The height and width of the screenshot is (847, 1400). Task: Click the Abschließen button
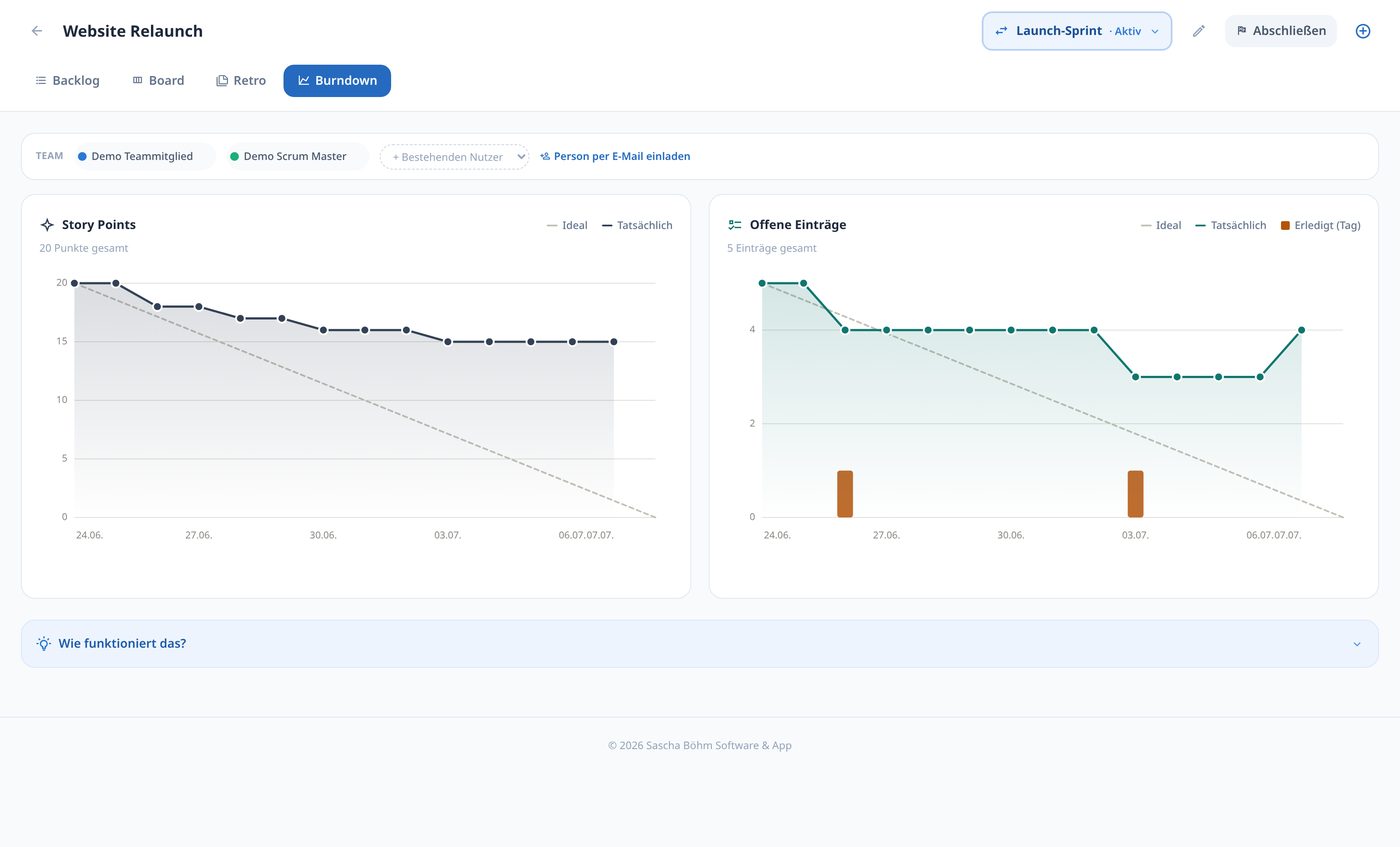[1280, 31]
